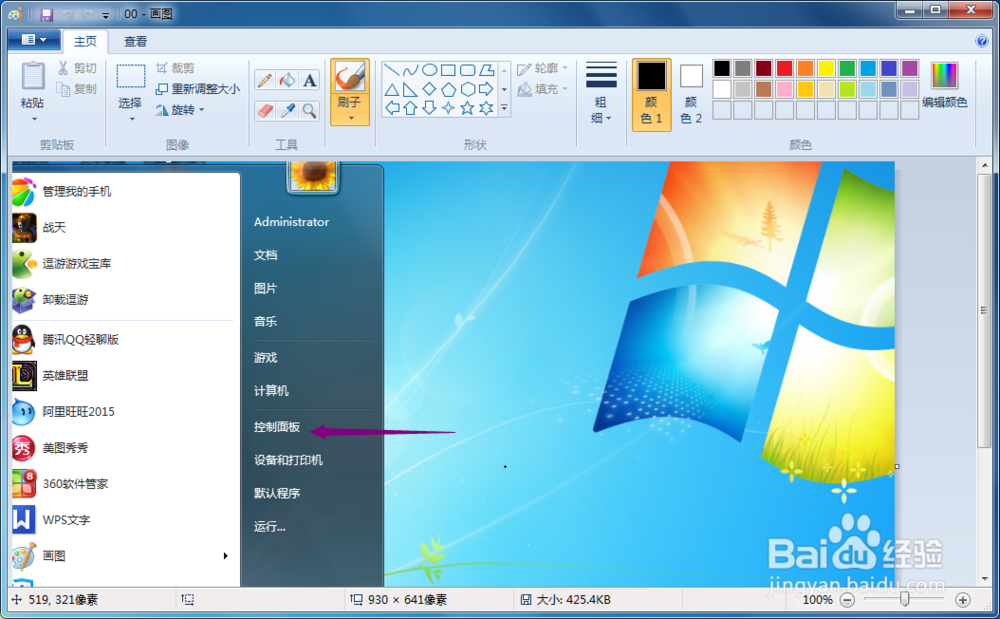Choose the curve shape
1000x619 pixels.
[411, 70]
